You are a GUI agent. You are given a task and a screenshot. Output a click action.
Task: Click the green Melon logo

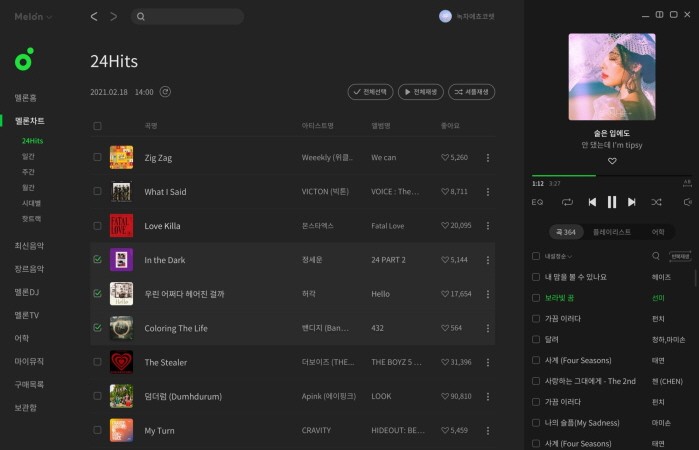(x=24, y=59)
